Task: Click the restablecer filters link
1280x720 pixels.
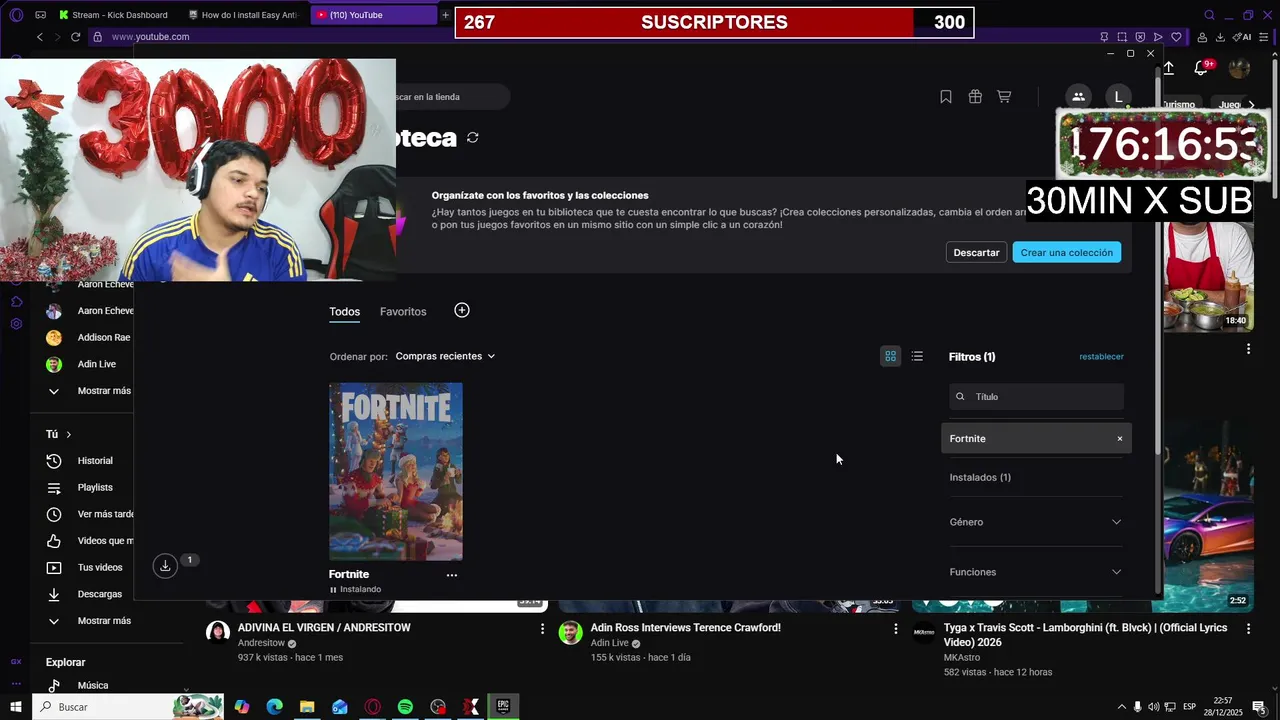Action: tap(1101, 357)
